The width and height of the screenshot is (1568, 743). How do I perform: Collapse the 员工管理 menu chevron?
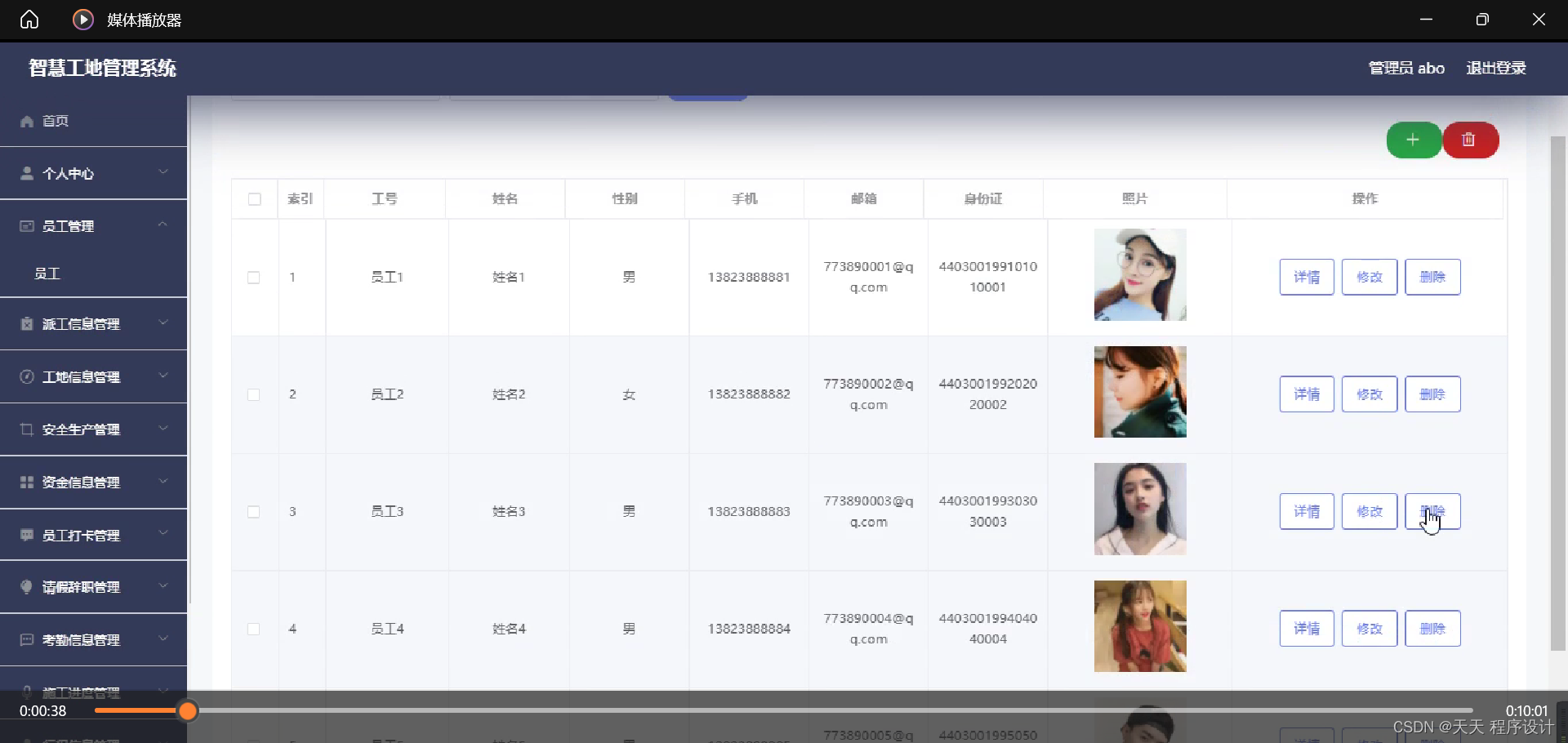click(x=163, y=225)
